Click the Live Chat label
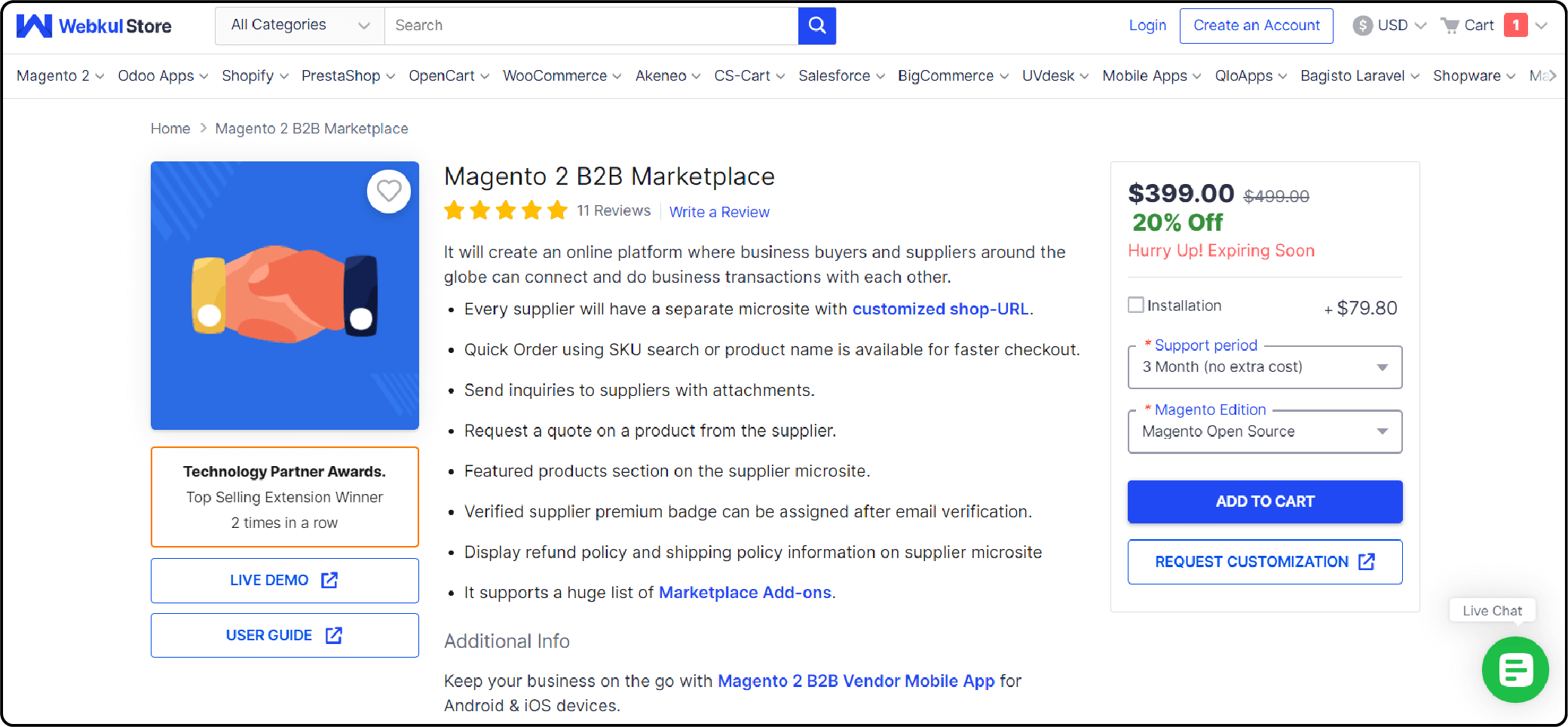The width and height of the screenshot is (1568, 727). coord(1492,611)
